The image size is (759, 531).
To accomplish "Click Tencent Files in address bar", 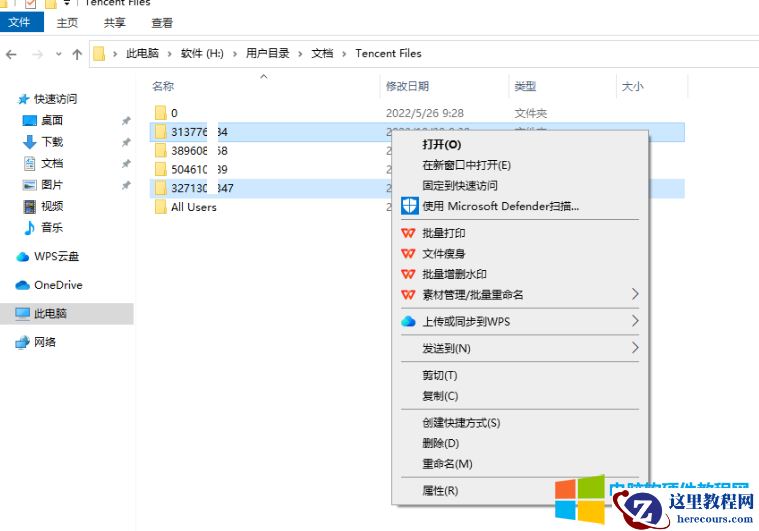I will tap(388, 53).
